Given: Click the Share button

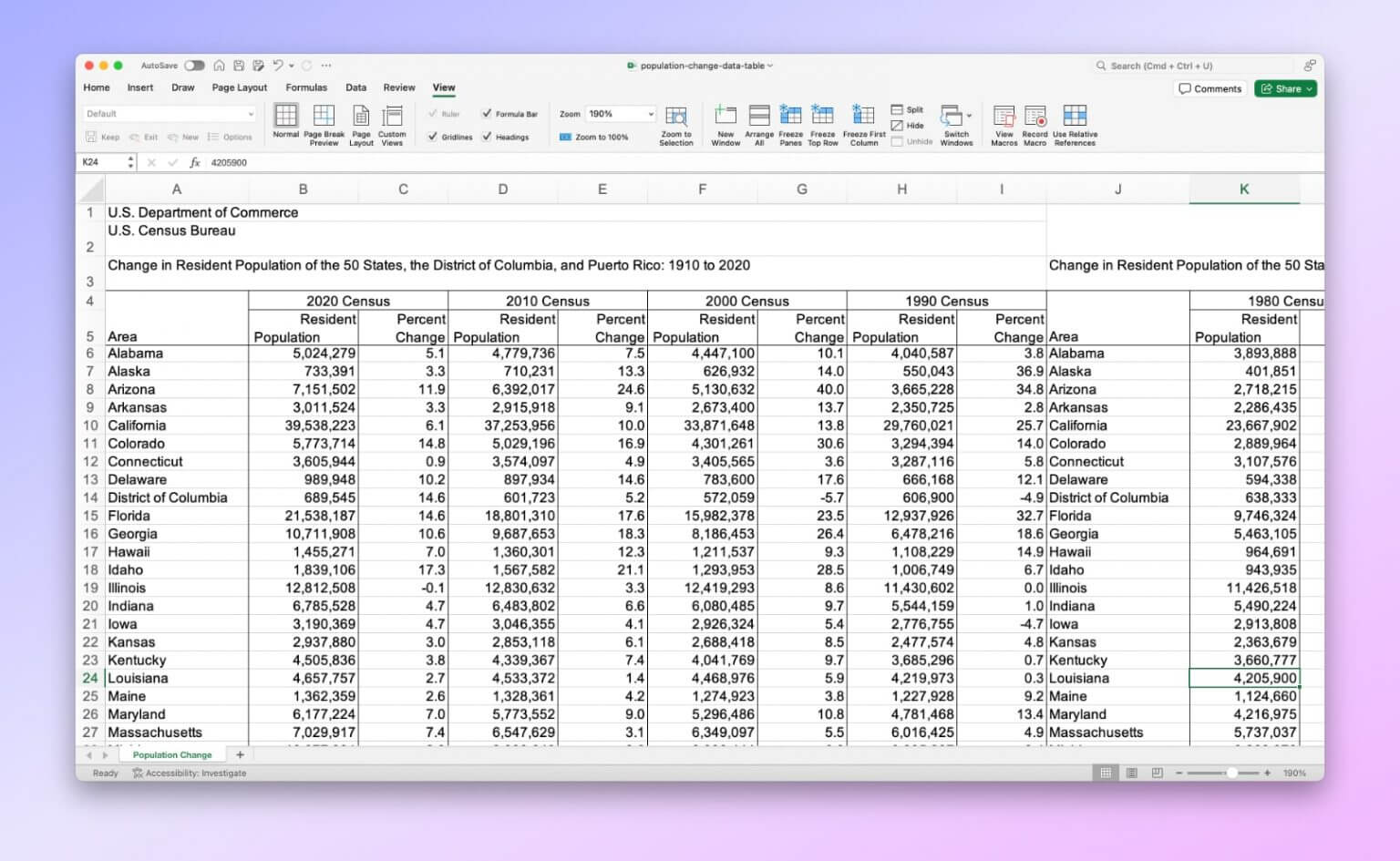Looking at the screenshot, I should coord(1285,88).
